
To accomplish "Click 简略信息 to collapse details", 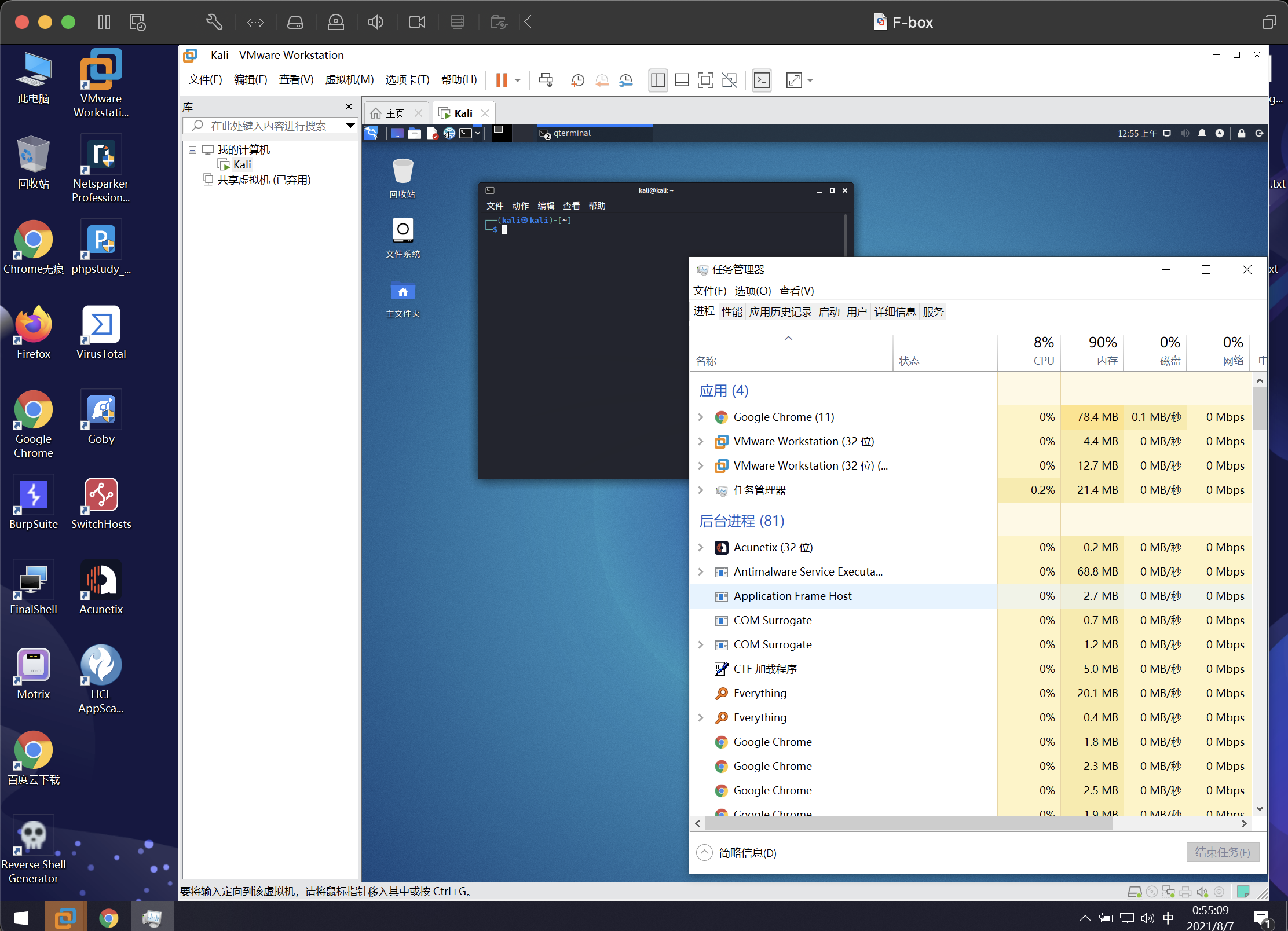I will coord(747,853).
